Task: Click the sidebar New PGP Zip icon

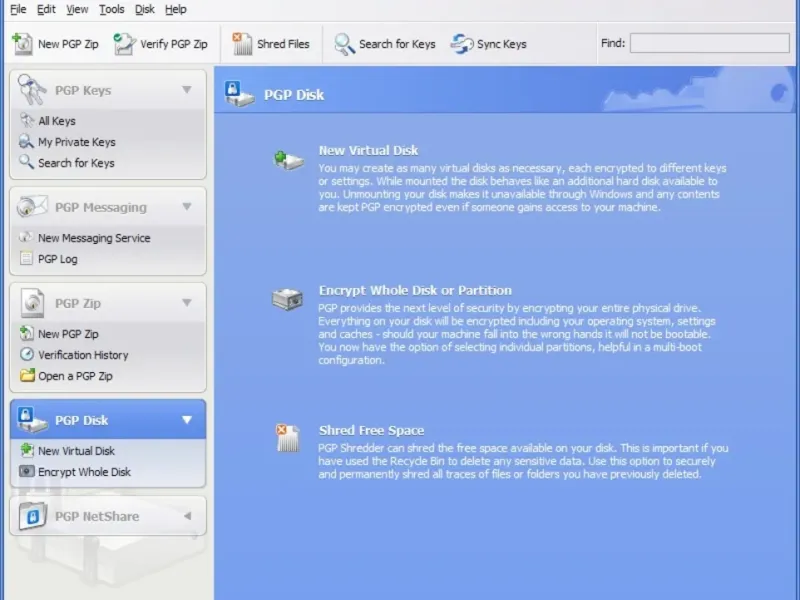Action: (26, 333)
